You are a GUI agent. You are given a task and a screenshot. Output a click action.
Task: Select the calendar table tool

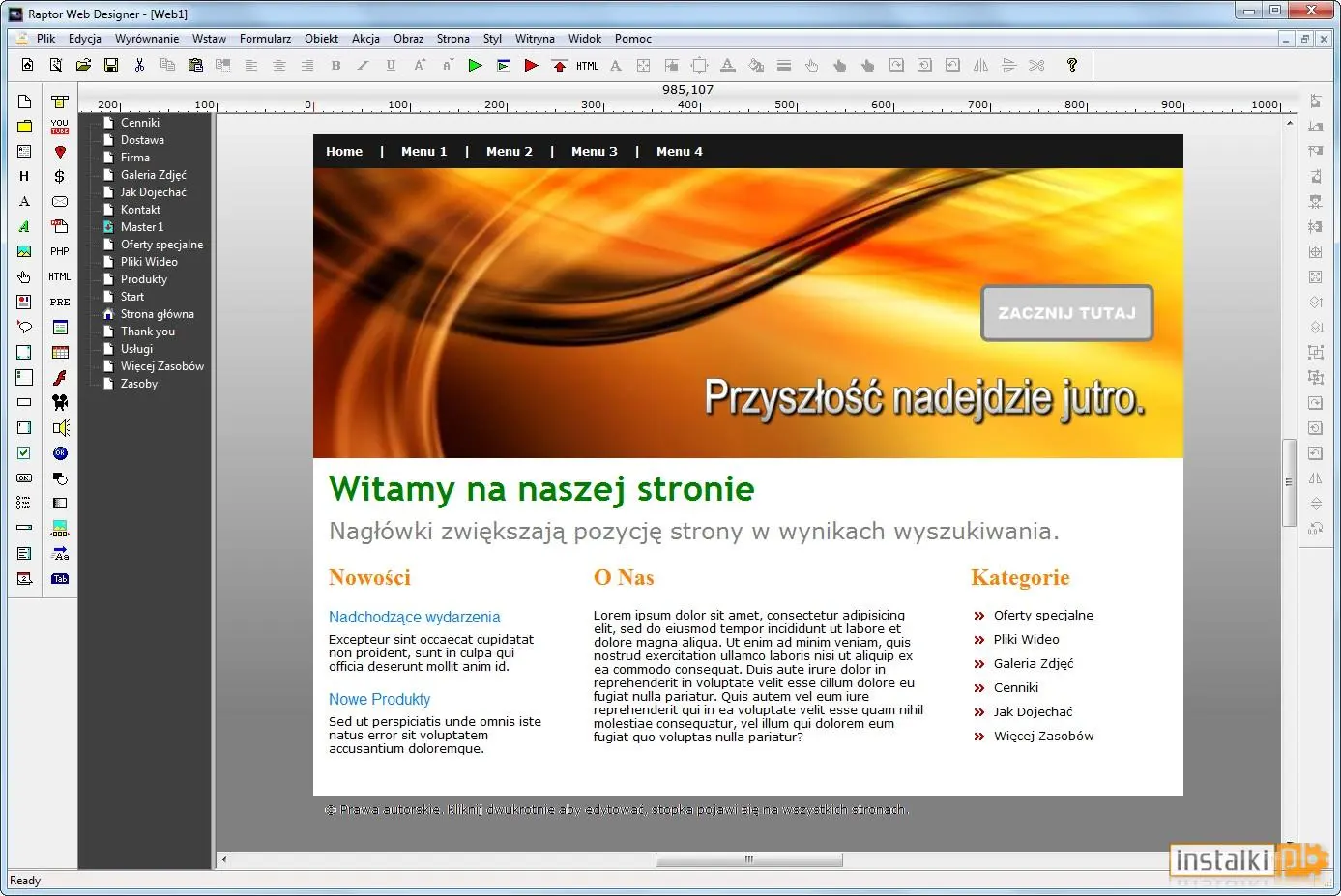pos(60,352)
